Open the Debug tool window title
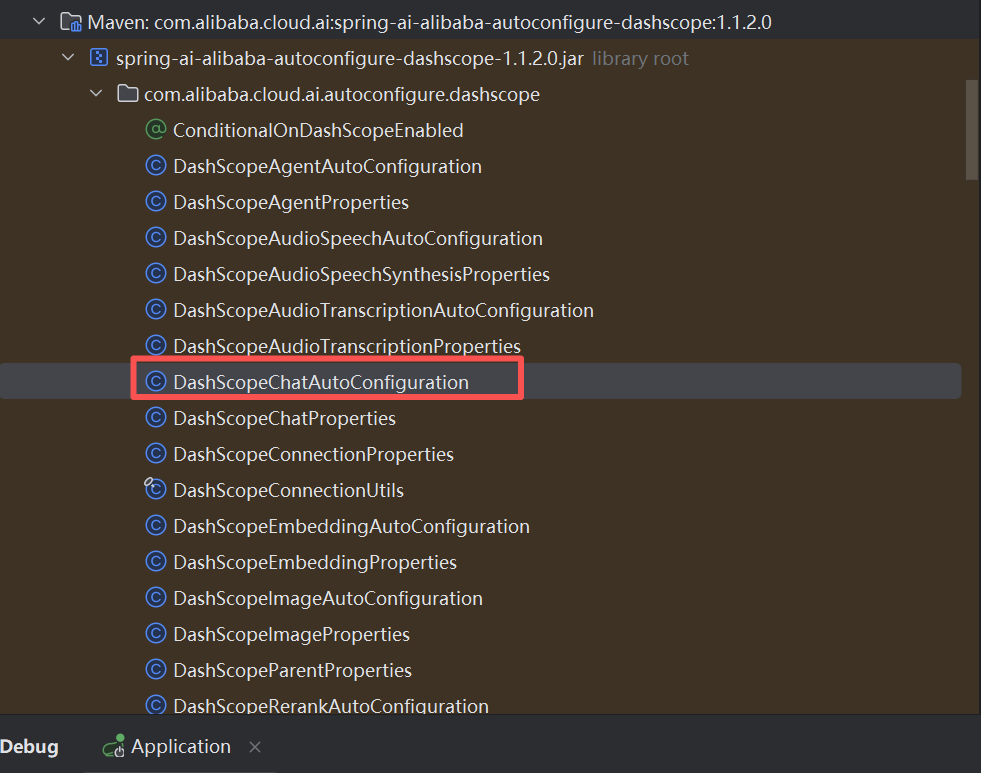This screenshot has height=773, width=981. point(29,747)
